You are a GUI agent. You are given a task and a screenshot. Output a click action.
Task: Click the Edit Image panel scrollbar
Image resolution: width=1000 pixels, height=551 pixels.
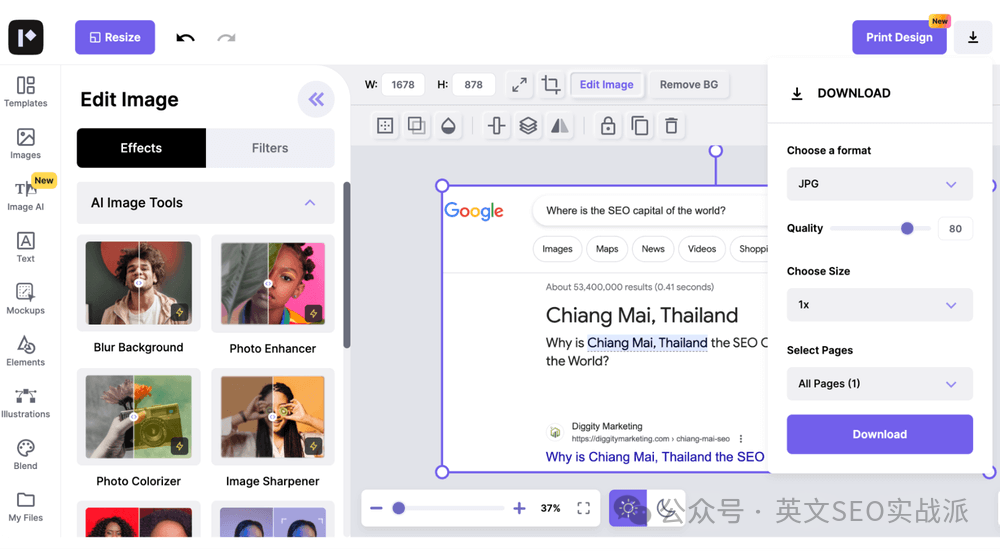347,265
